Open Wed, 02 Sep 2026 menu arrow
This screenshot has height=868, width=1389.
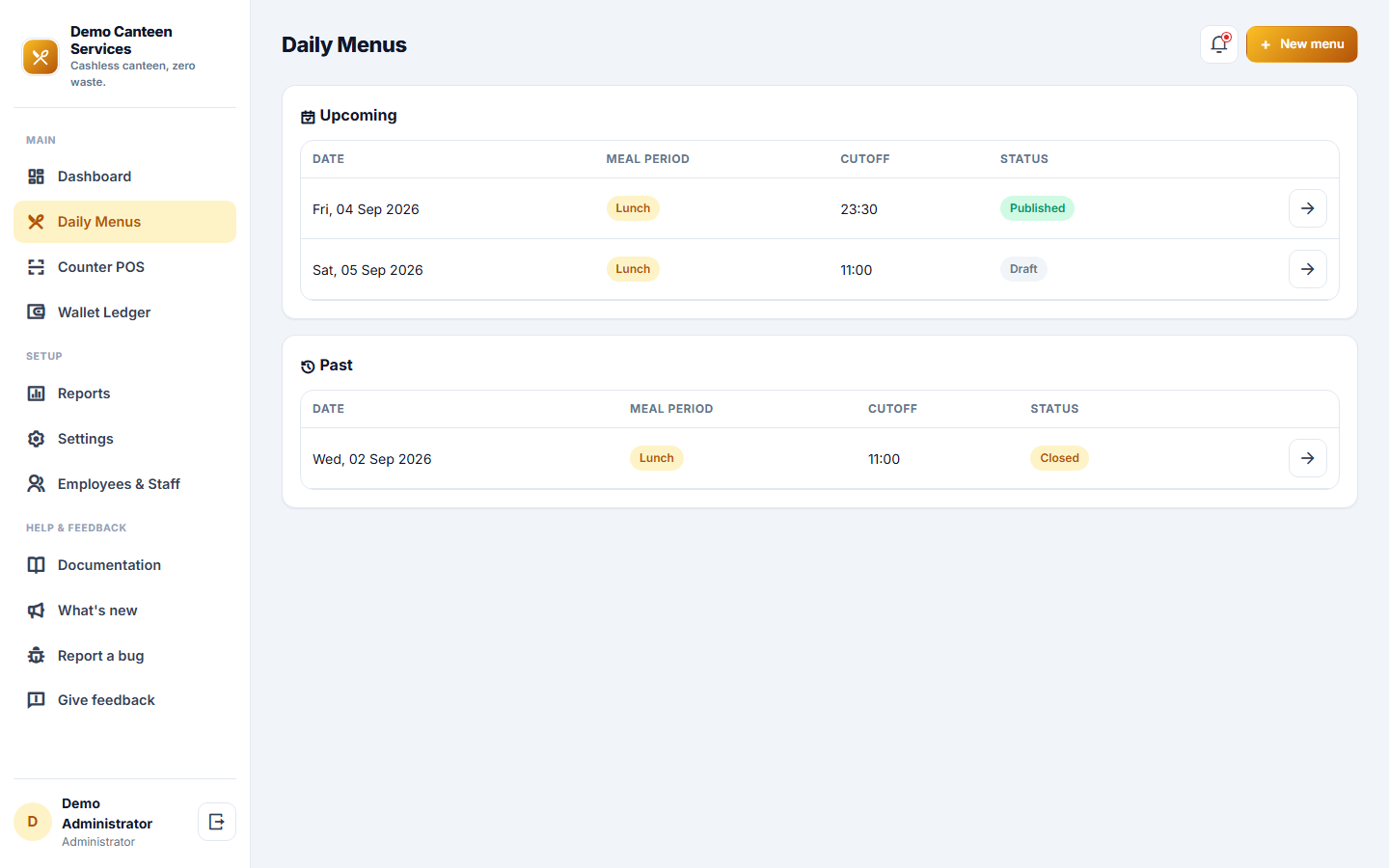pyautogui.click(x=1308, y=458)
